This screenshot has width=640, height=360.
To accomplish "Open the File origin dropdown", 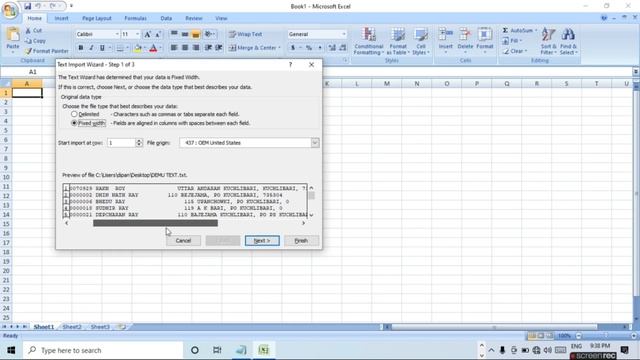I will 315,143.
